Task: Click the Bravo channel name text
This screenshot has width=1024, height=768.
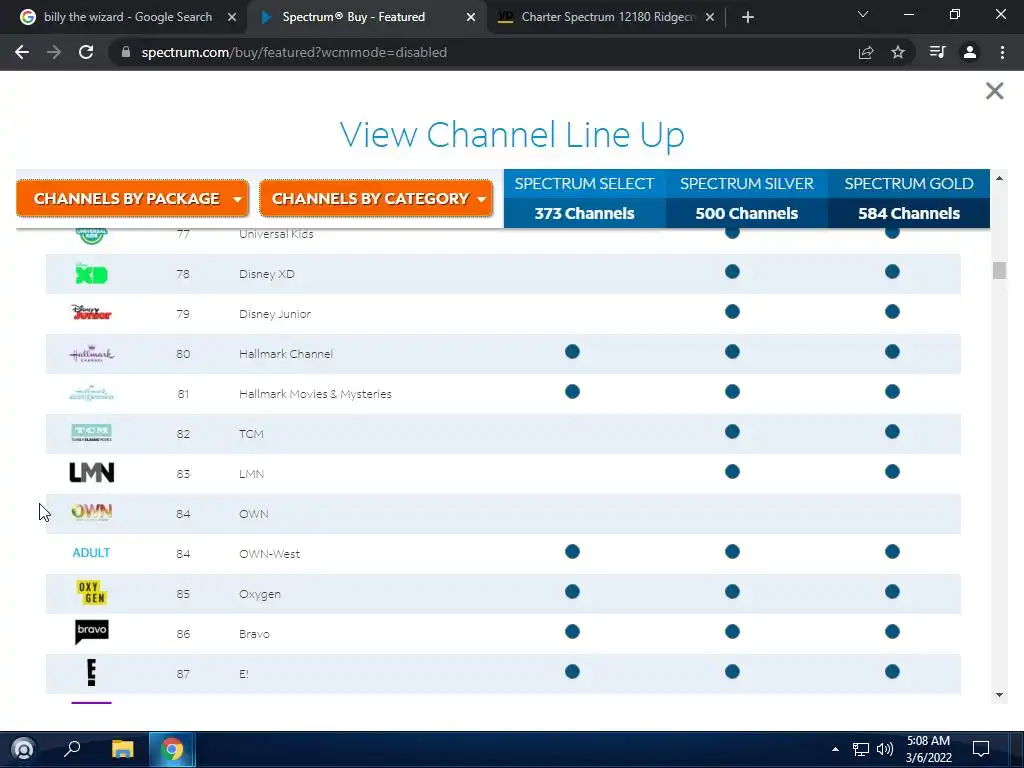Action: click(254, 634)
